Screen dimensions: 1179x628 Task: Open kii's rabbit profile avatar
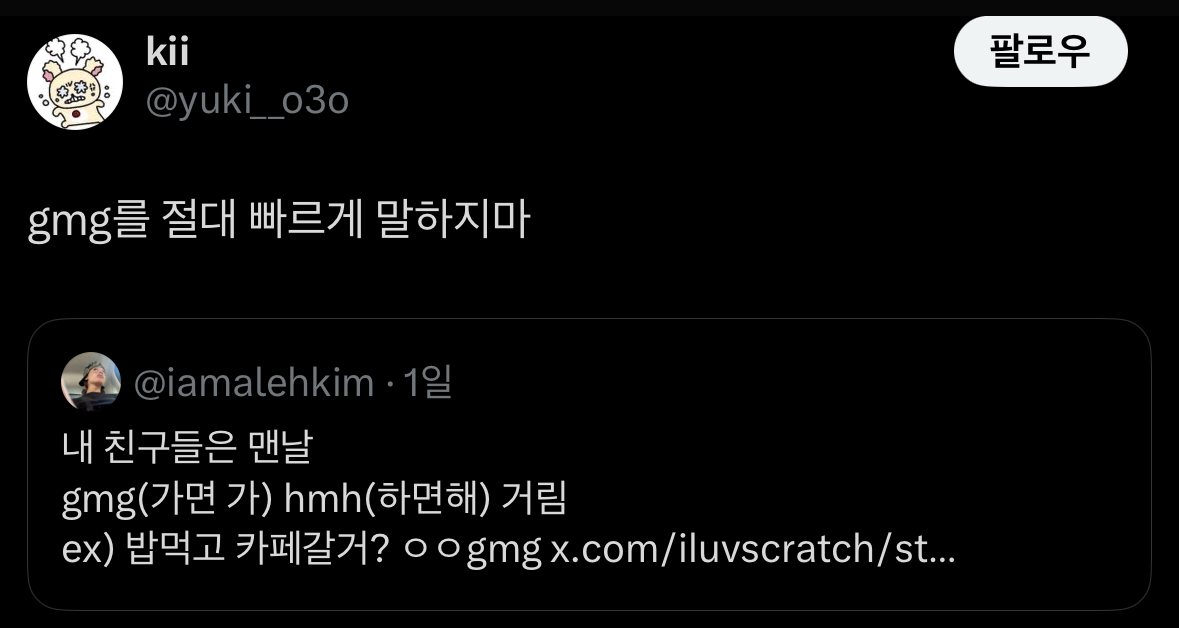pos(75,82)
